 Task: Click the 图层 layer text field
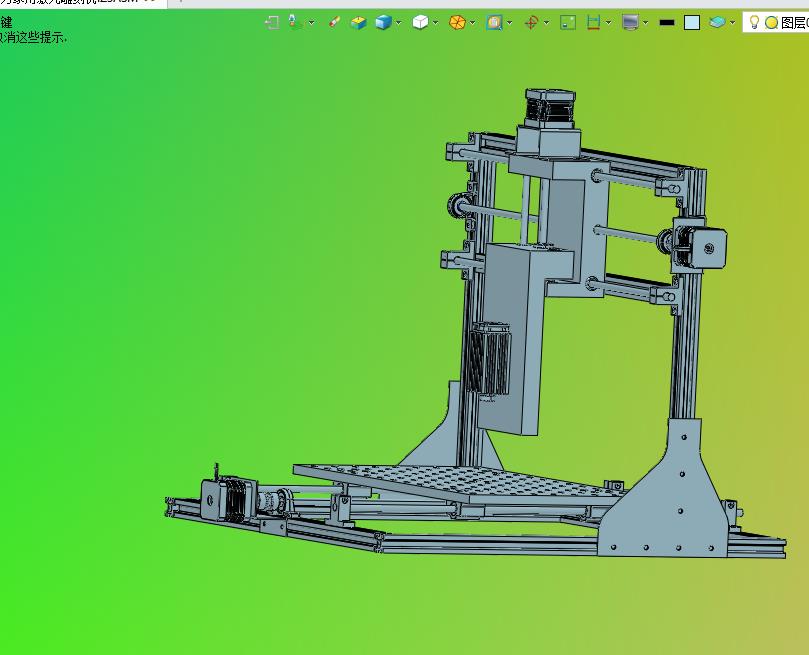794,23
